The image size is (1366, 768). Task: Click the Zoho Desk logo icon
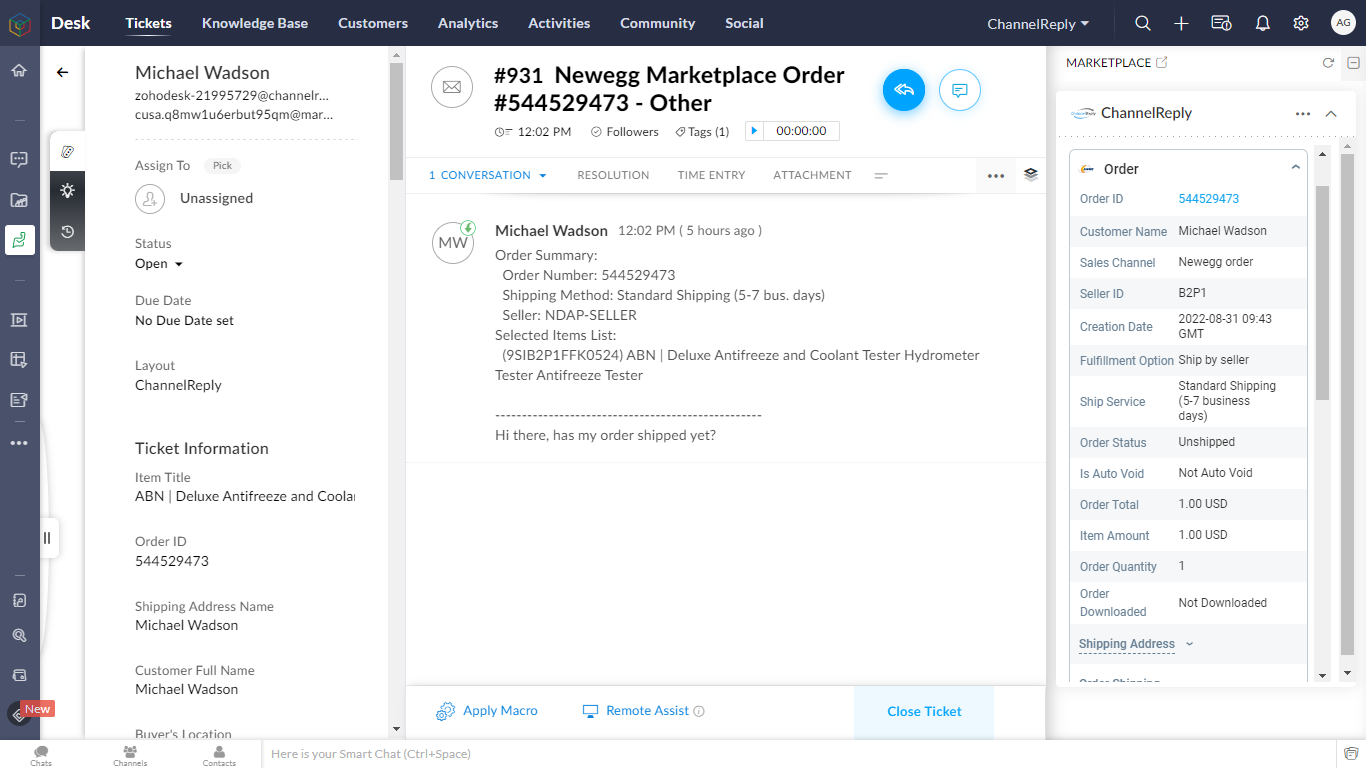coord(19,24)
